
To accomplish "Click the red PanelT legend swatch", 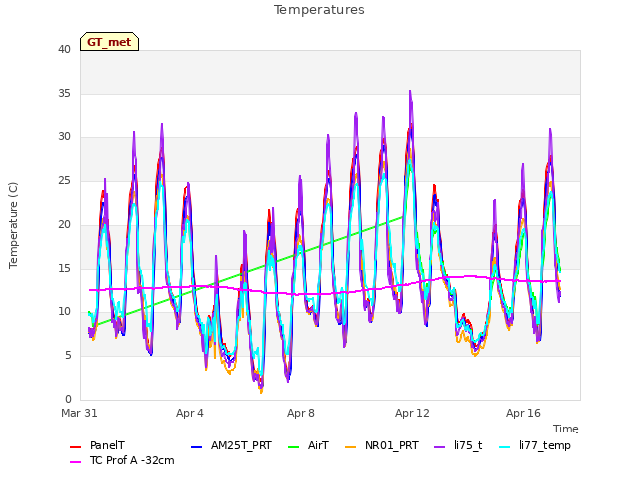I will click(x=76, y=447).
